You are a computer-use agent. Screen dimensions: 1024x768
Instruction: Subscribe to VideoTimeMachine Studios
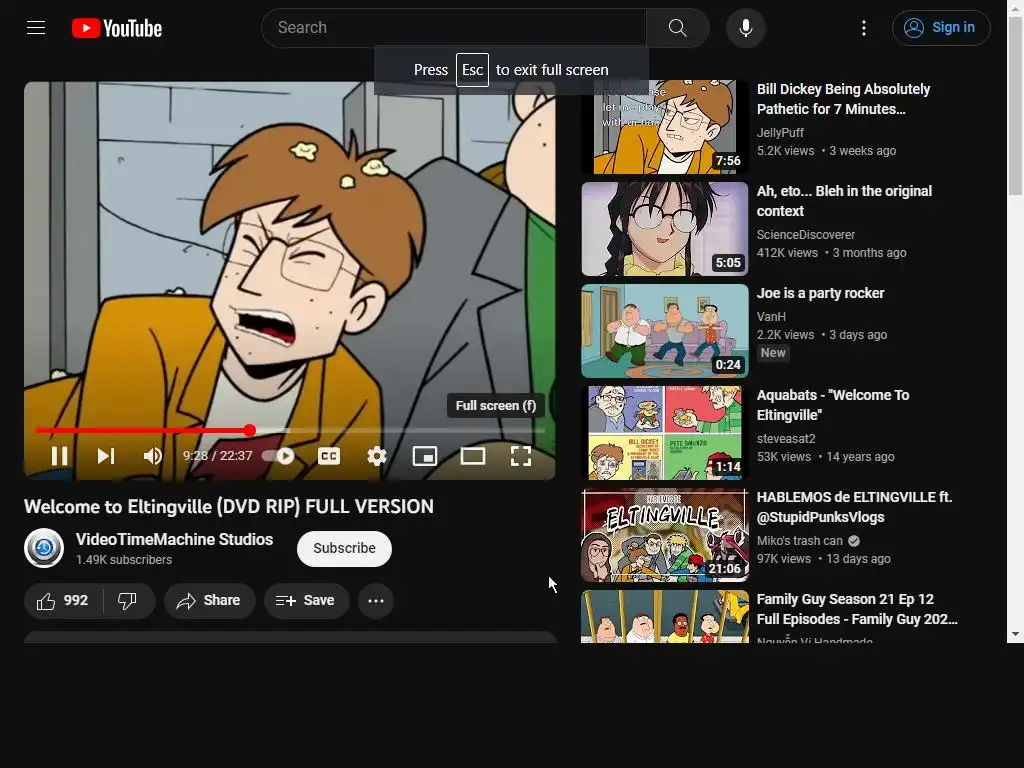344,548
